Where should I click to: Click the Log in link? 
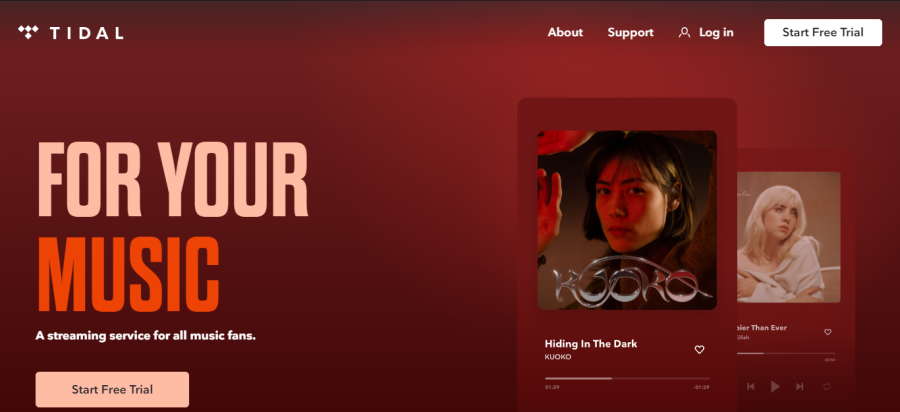(716, 33)
